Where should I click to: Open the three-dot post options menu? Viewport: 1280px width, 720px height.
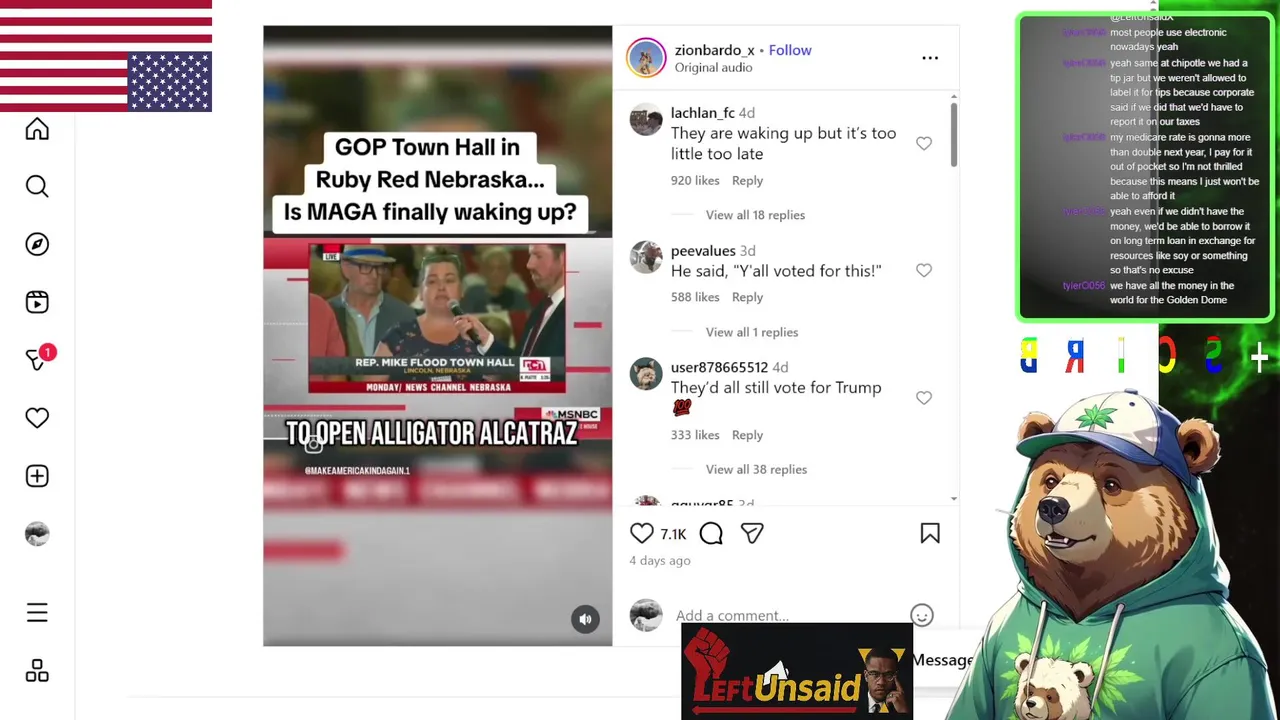930,58
